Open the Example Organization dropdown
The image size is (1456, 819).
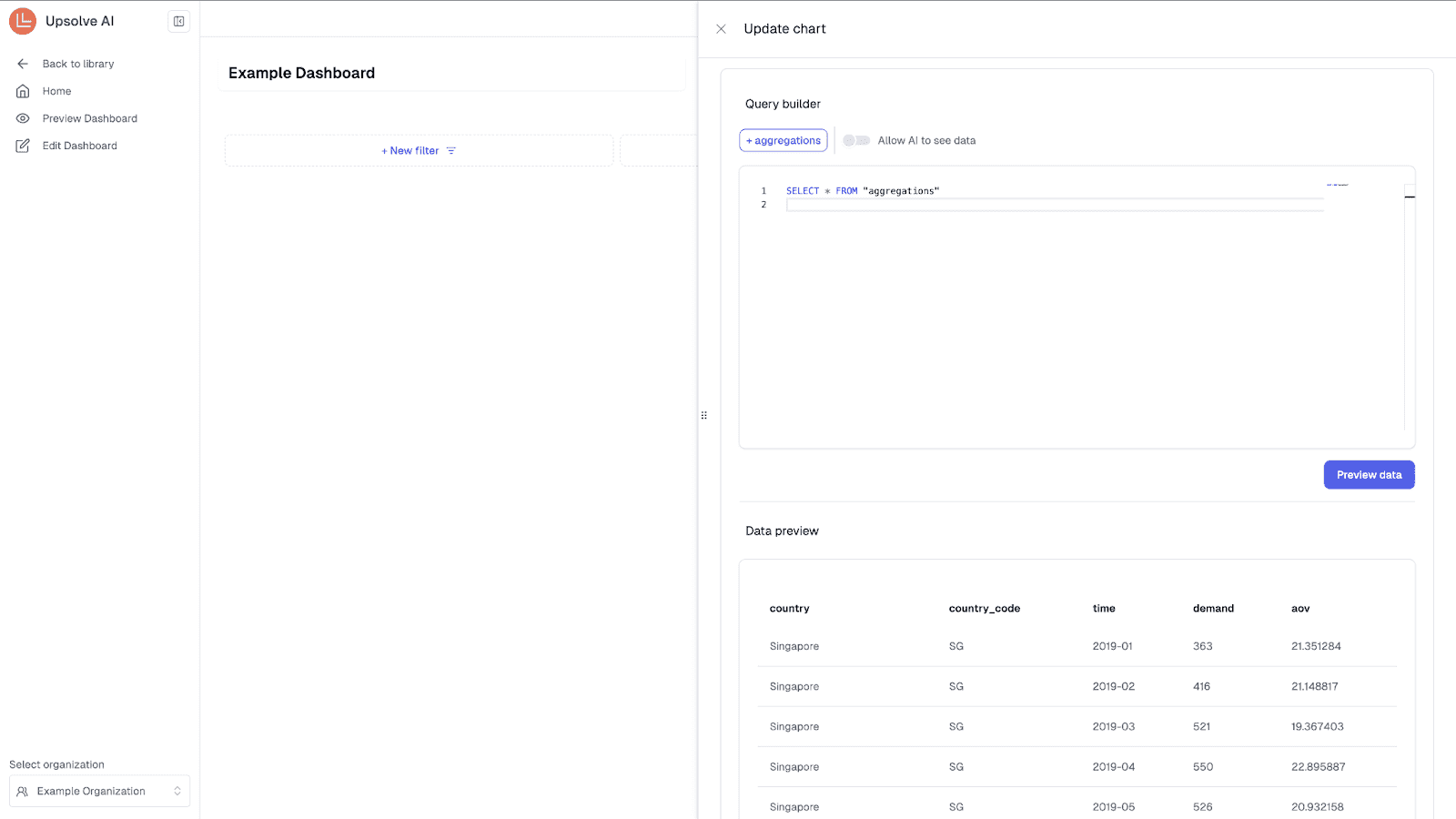pyautogui.click(x=99, y=791)
